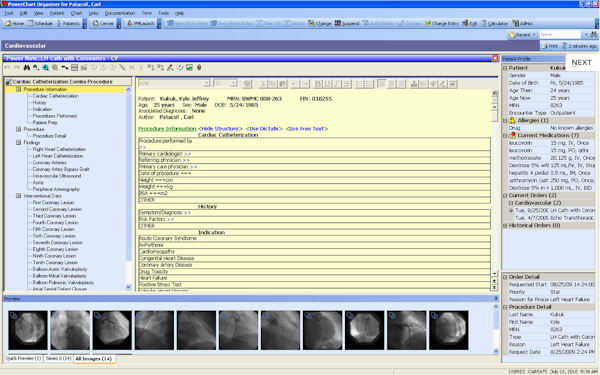600x375 pixels.
Task: Click the Procedure Information link
Action: pos(167,129)
